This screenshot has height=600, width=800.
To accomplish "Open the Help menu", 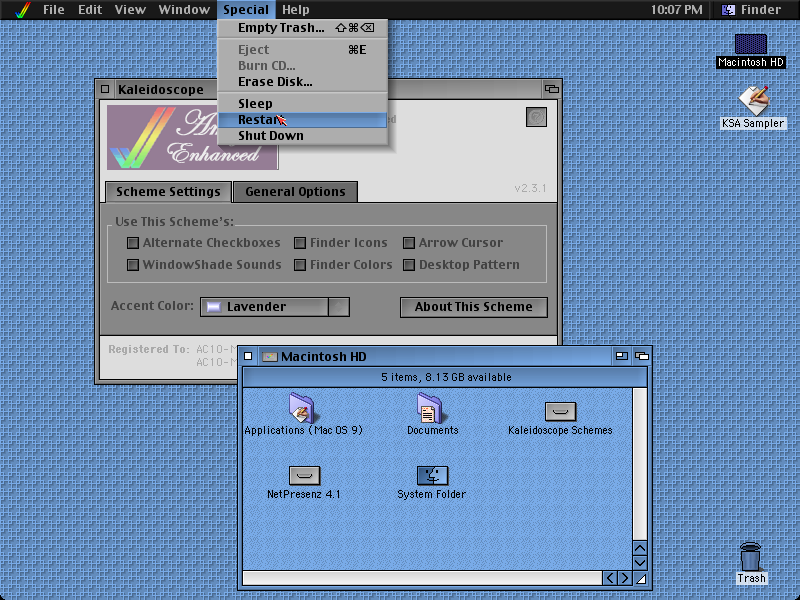I will (295, 10).
